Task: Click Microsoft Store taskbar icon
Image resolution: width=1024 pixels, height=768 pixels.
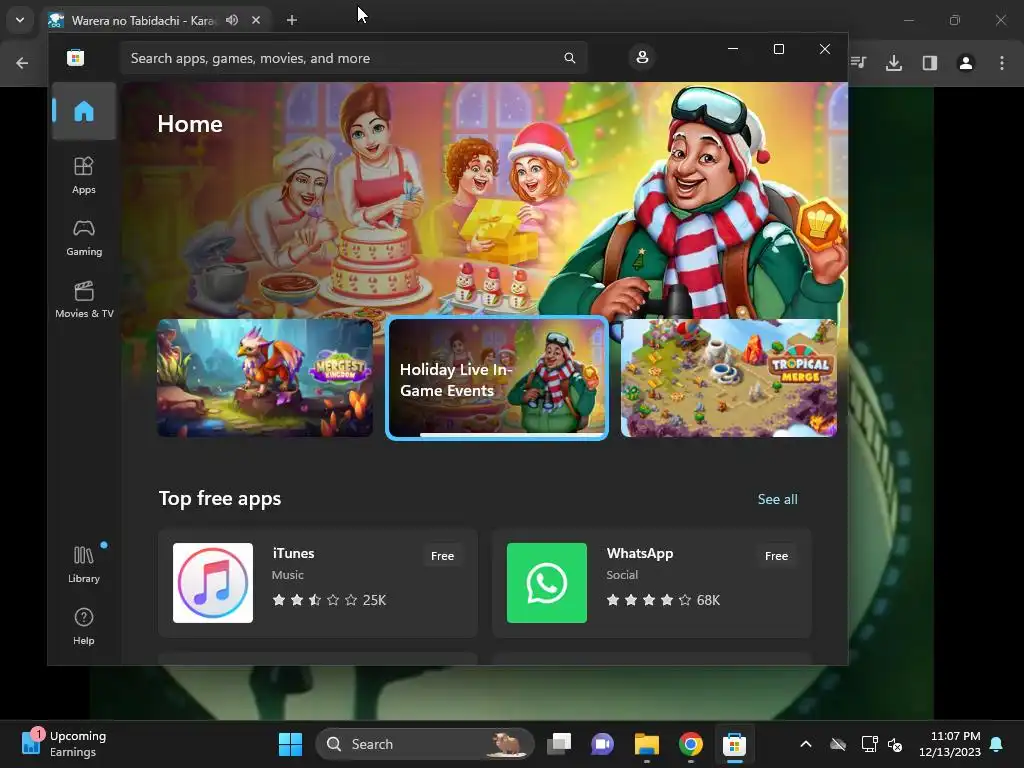Action: 734,744
